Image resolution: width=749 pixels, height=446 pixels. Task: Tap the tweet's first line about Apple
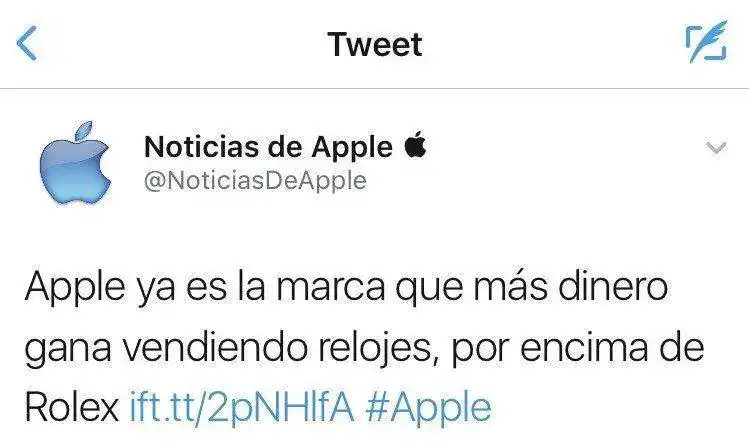click(346, 288)
